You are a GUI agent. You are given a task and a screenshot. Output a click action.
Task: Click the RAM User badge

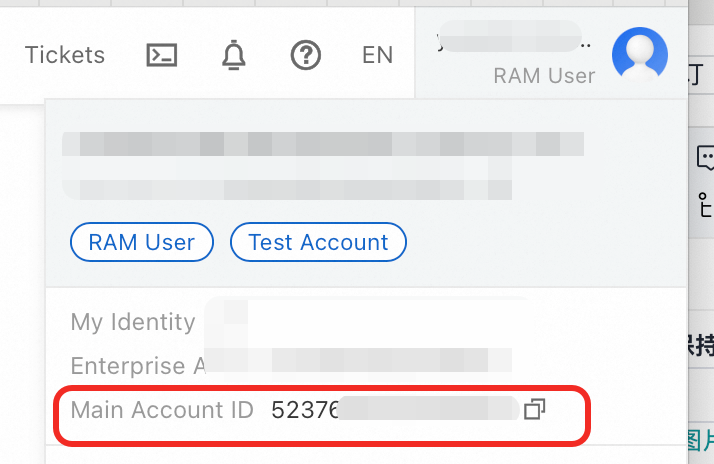pyautogui.click(x=142, y=242)
